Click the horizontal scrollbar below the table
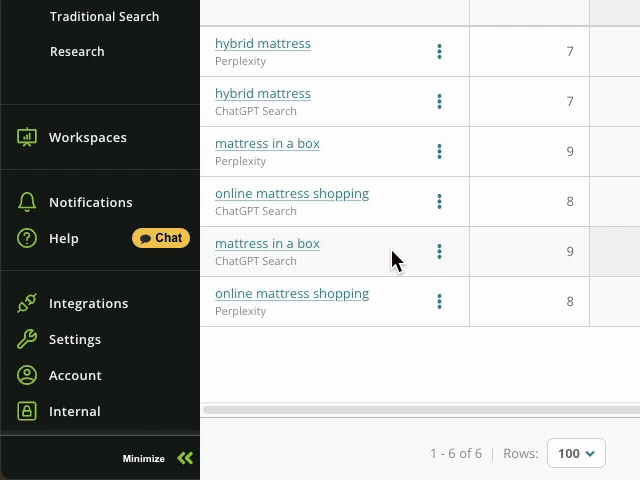The height and width of the screenshot is (480, 640). 421,410
